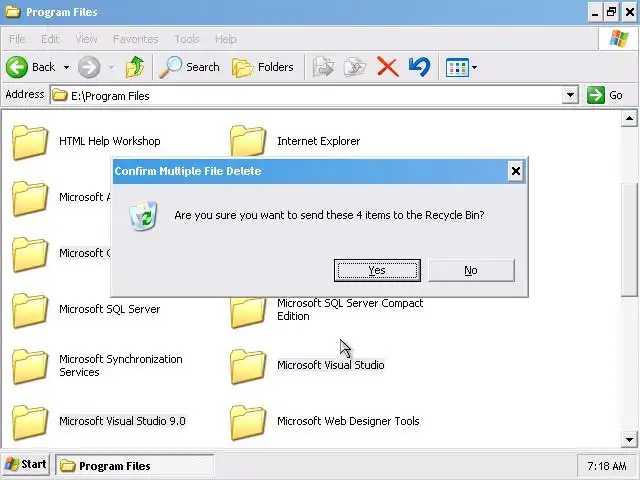The image size is (640, 480).
Task: Click the scrollbar up arrow
Action: (629, 119)
